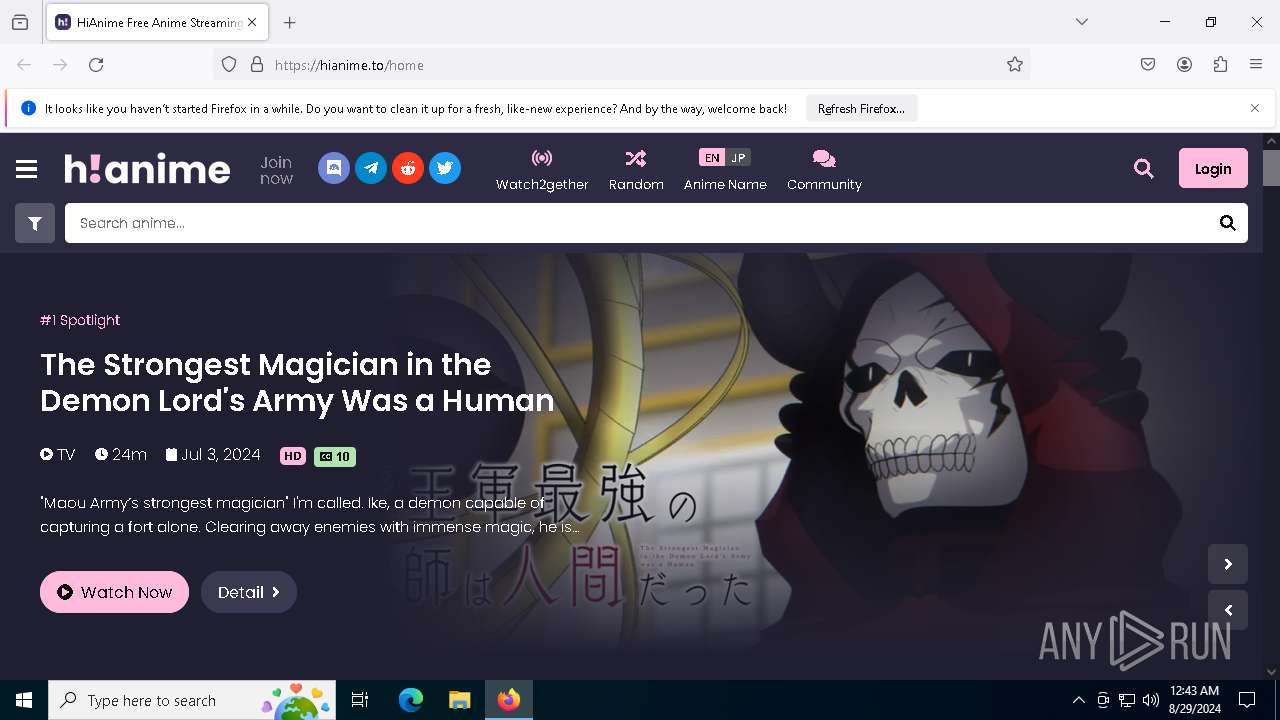Bookmark this page with star
Image resolution: width=1280 pixels, height=720 pixels.
tap(1015, 65)
